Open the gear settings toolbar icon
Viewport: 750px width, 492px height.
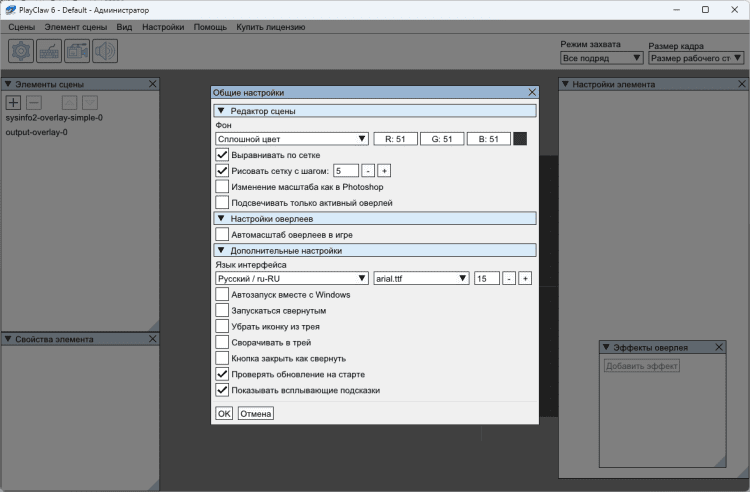point(21,50)
